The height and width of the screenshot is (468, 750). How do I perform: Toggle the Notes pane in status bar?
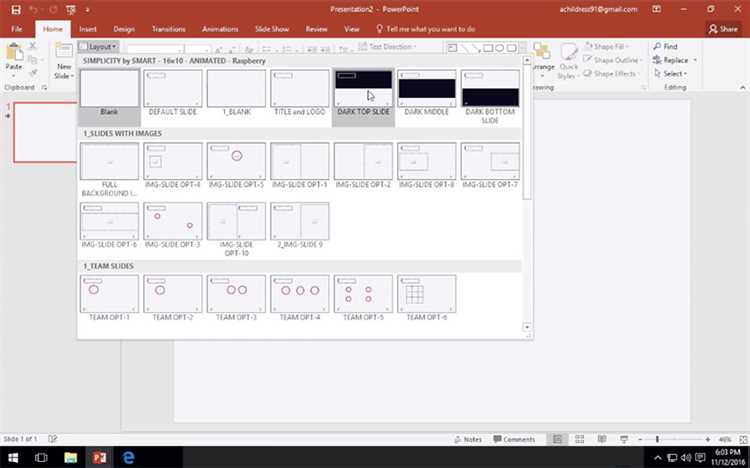click(467, 439)
